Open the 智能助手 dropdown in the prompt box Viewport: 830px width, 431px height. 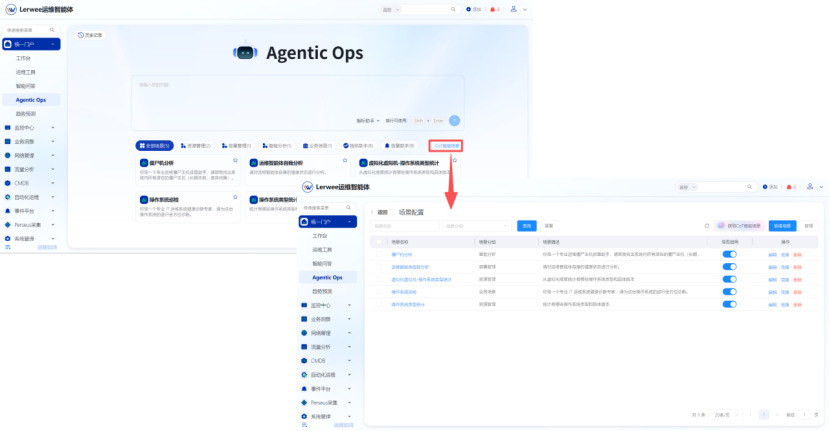coord(368,121)
